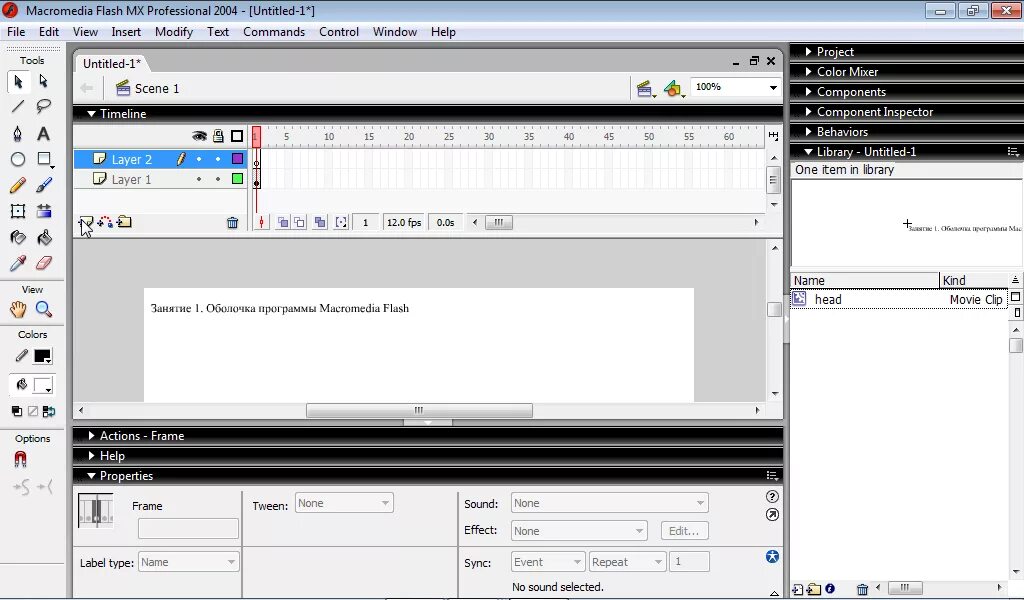Screen dimensions: 1024x600
Task: Toggle visibility dot for Layer 2
Action: click(199, 159)
